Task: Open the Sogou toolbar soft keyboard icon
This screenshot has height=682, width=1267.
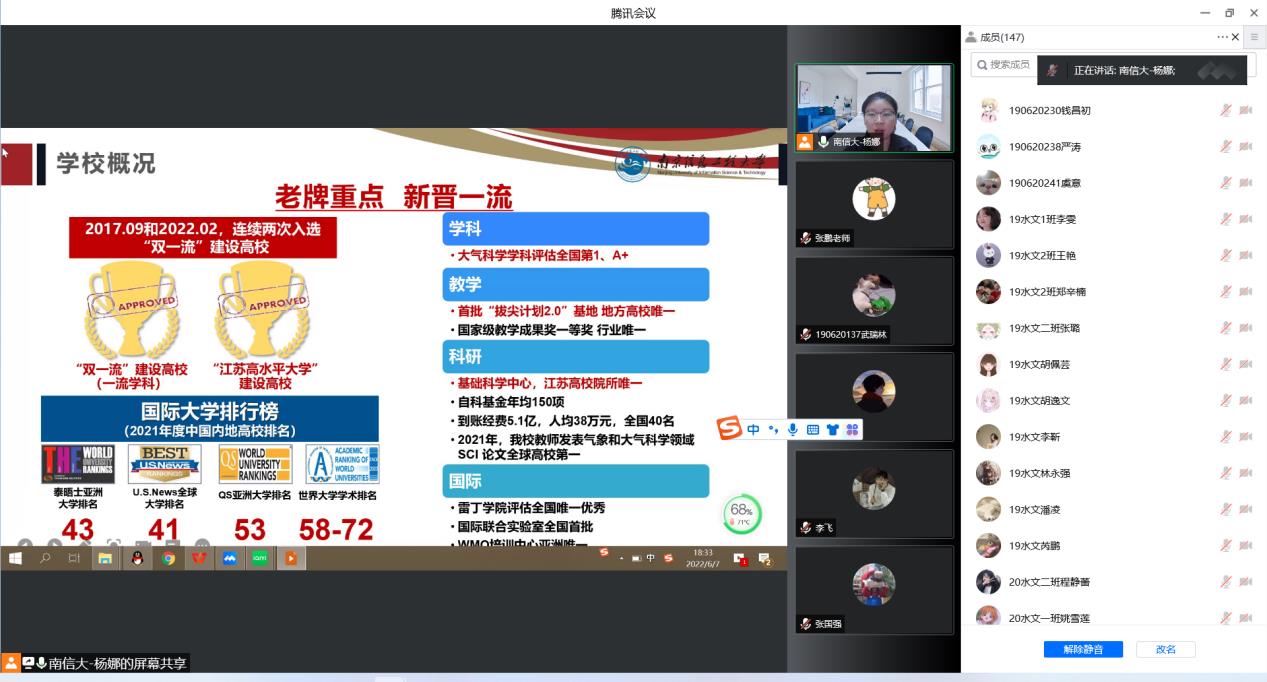Action: (812, 430)
